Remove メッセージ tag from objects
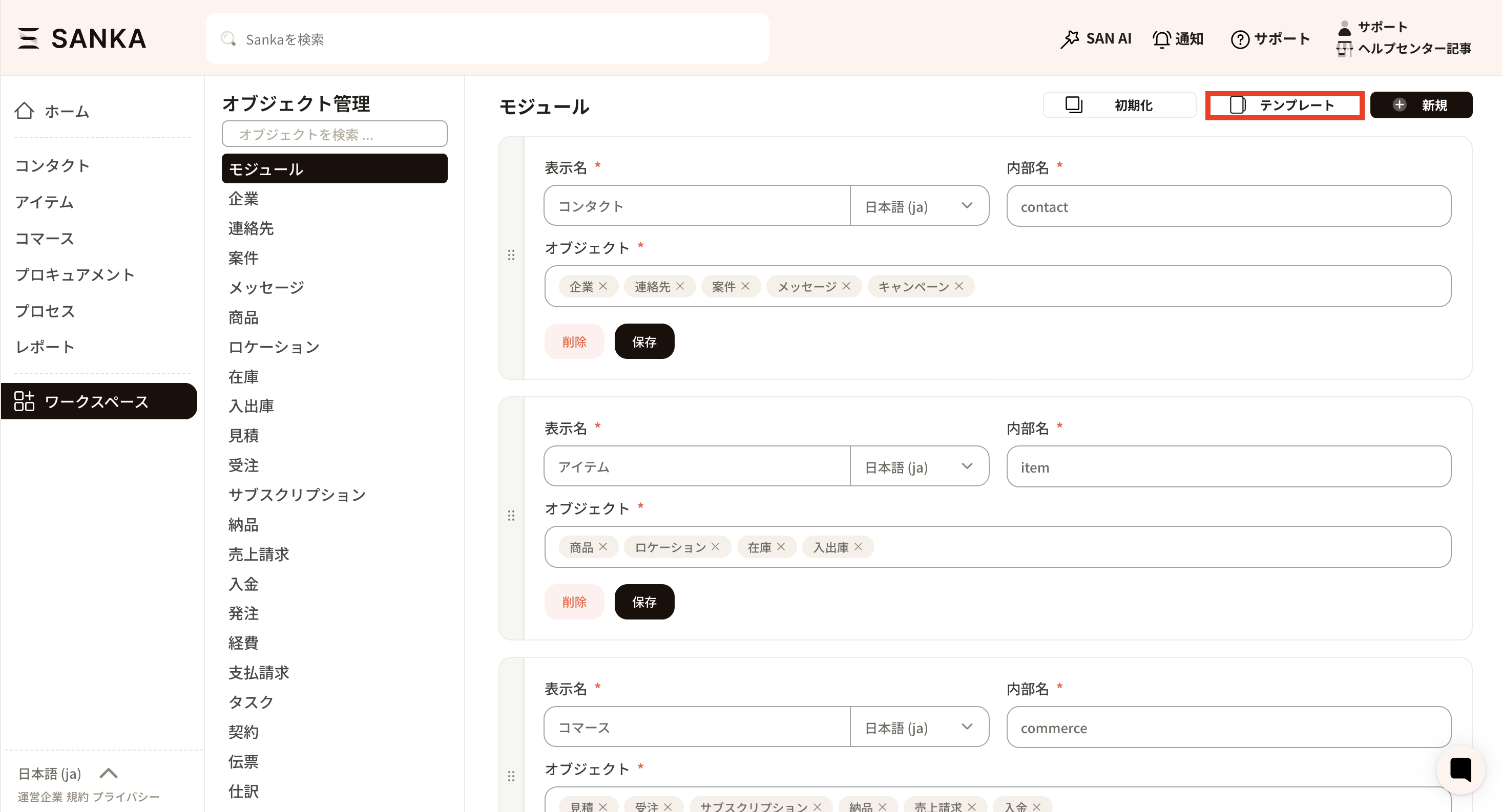The width and height of the screenshot is (1502, 812). pyautogui.click(x=846, y=286)
